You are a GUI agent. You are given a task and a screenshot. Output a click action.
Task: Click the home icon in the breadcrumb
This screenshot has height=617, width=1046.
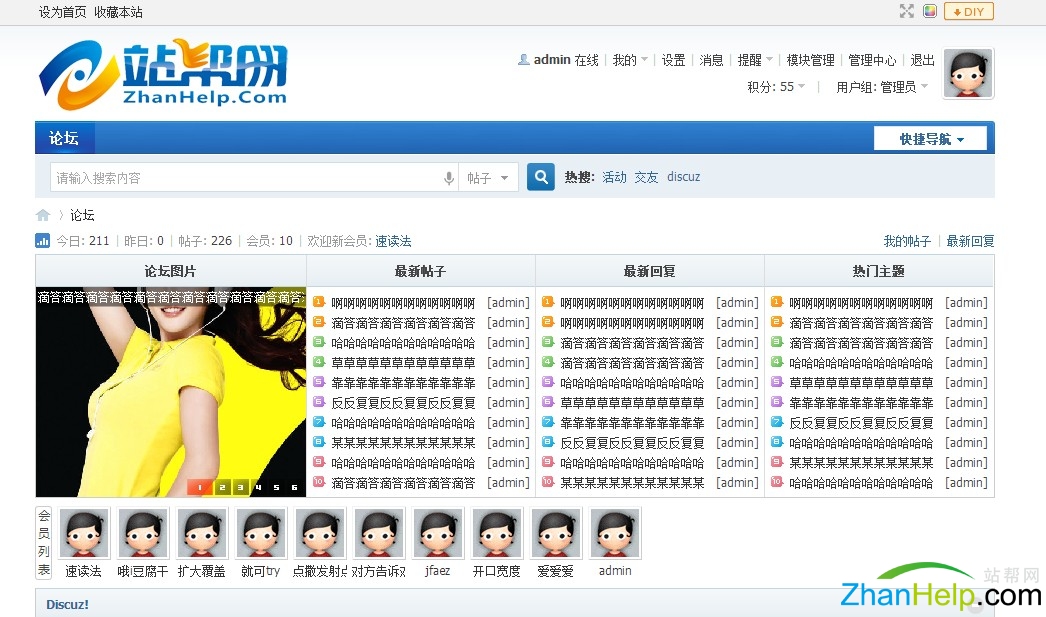pyautogui.click(x=42, y=214)
